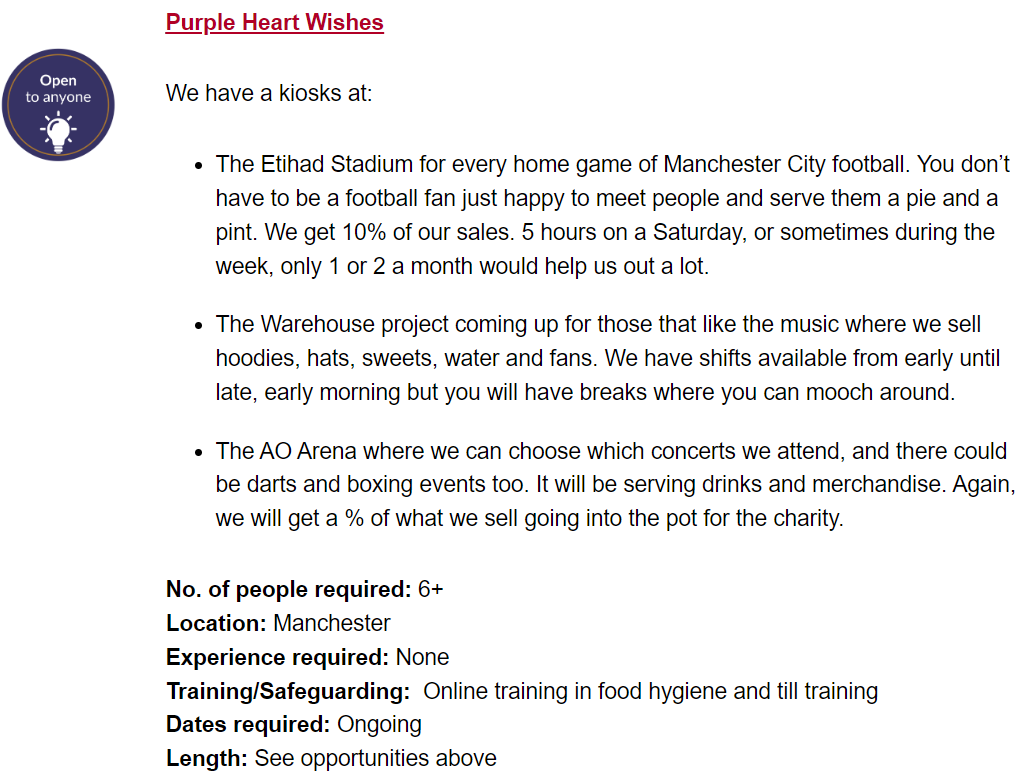Click the "Ongoing" dates value
Viewport: 1035px width, 776px height.
(379, 725)
